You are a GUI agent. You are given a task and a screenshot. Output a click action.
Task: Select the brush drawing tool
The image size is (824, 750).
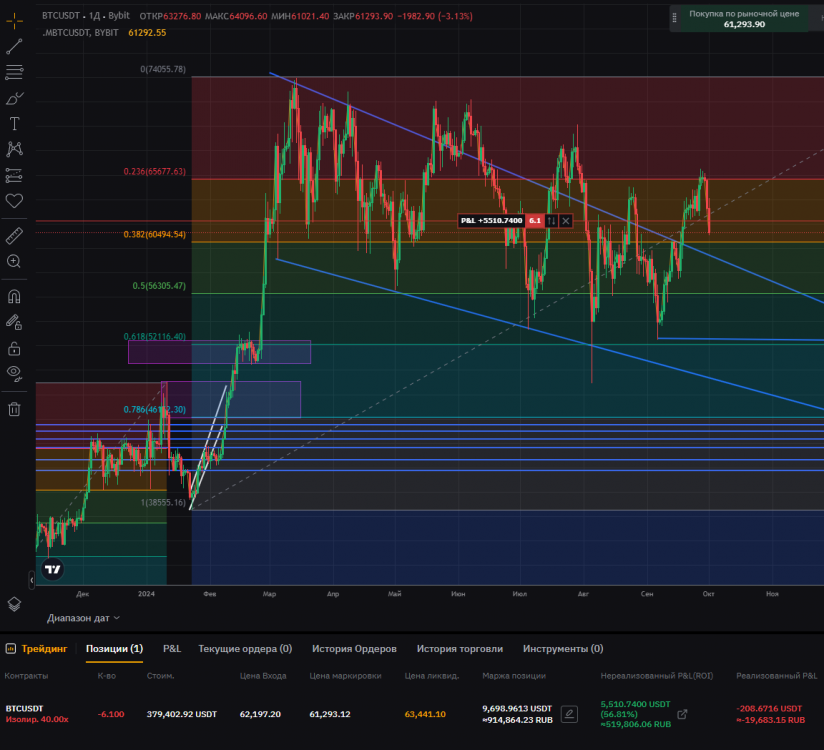tap(14, 98)
